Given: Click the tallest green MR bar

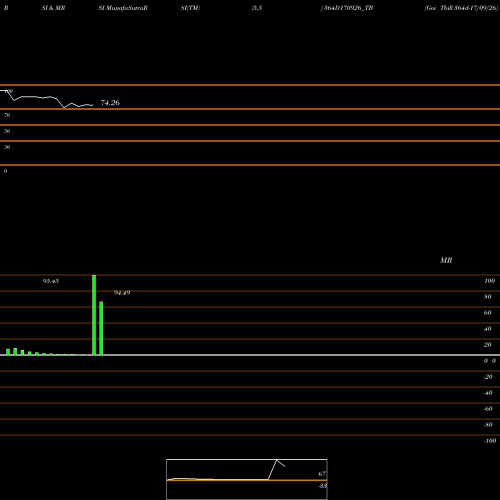Looking at the screenshot, I should 94,315.
